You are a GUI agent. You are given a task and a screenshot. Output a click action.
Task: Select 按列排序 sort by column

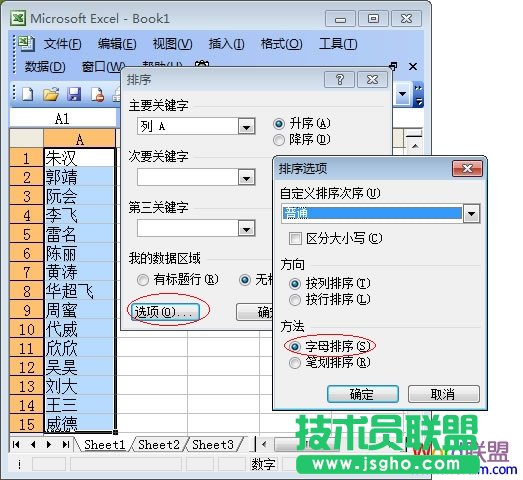pyautogui.click(x=295, y=284)
